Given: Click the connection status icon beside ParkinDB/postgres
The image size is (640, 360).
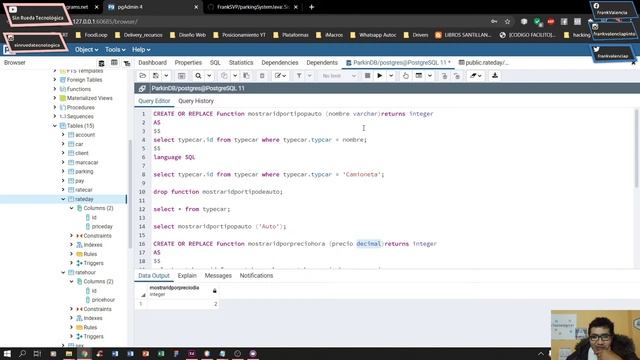Looking at the screenshot, I should point(142,88).
